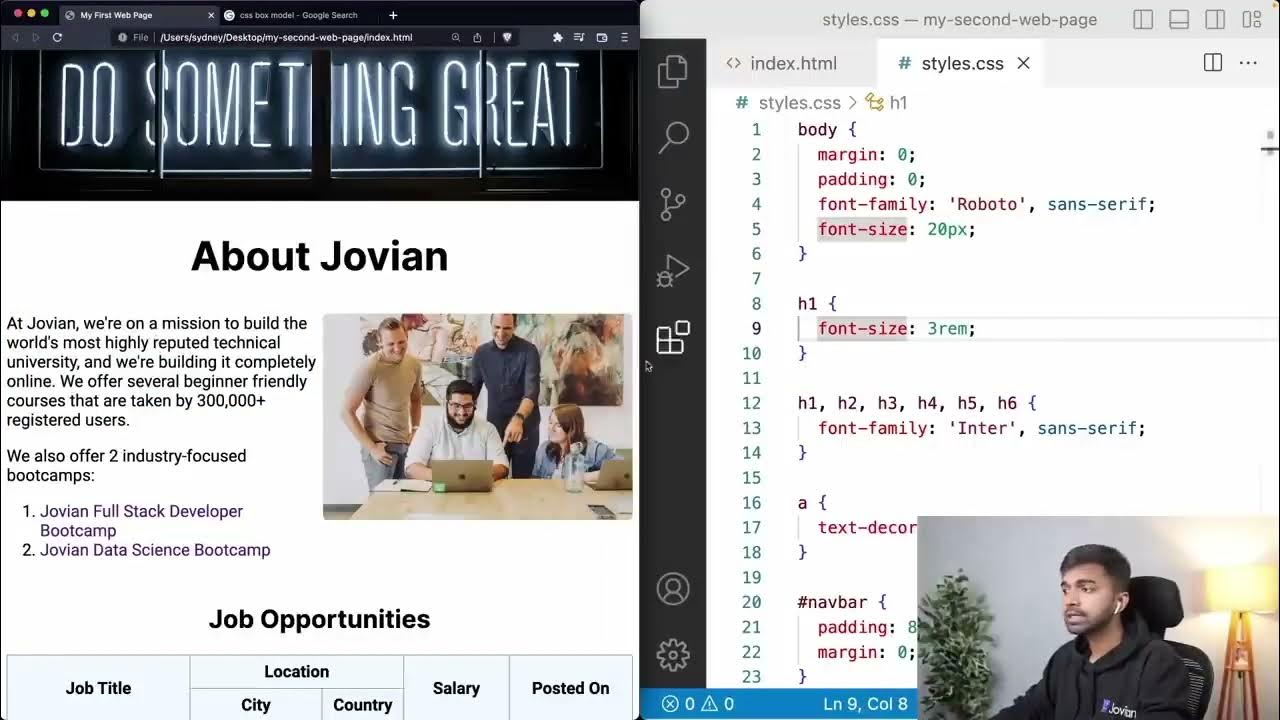Go forward in the browser
This screenshot has height=720, width=1280.
point(35,37)
